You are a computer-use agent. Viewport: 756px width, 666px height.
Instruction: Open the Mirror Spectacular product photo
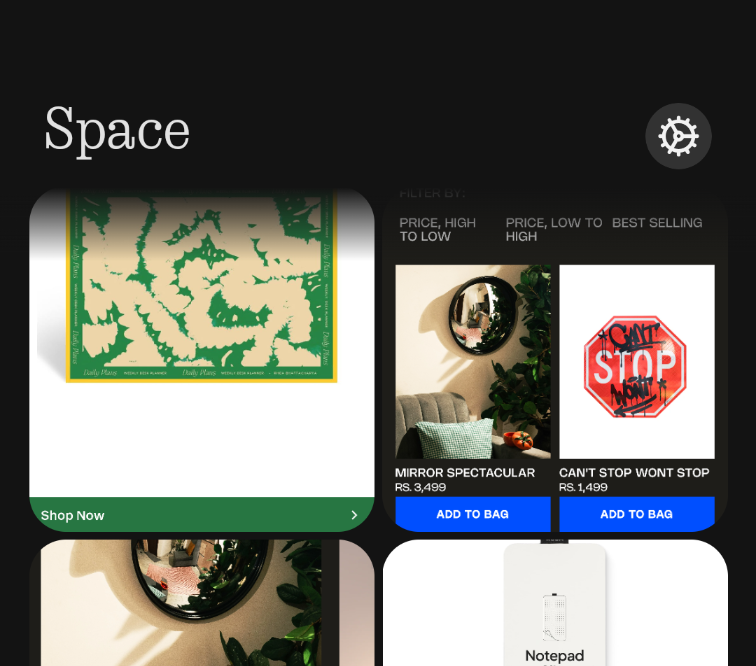pos(473,362)
